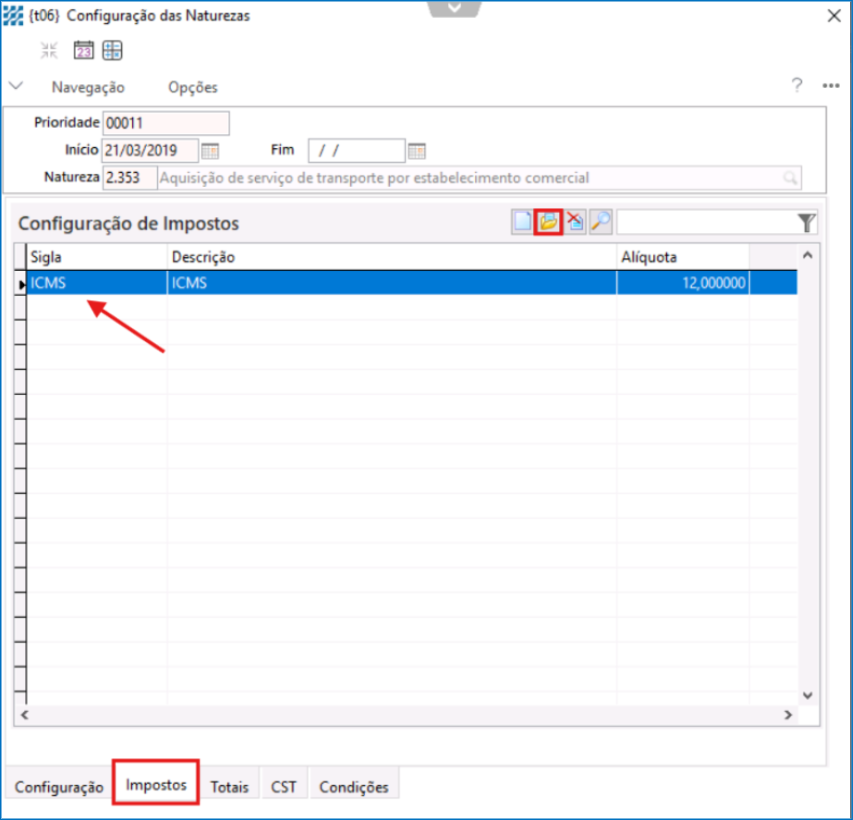The width and height of the screenshot is (853, 820).
Task: Click the Prioridade input field
Action: click(166, 123)
